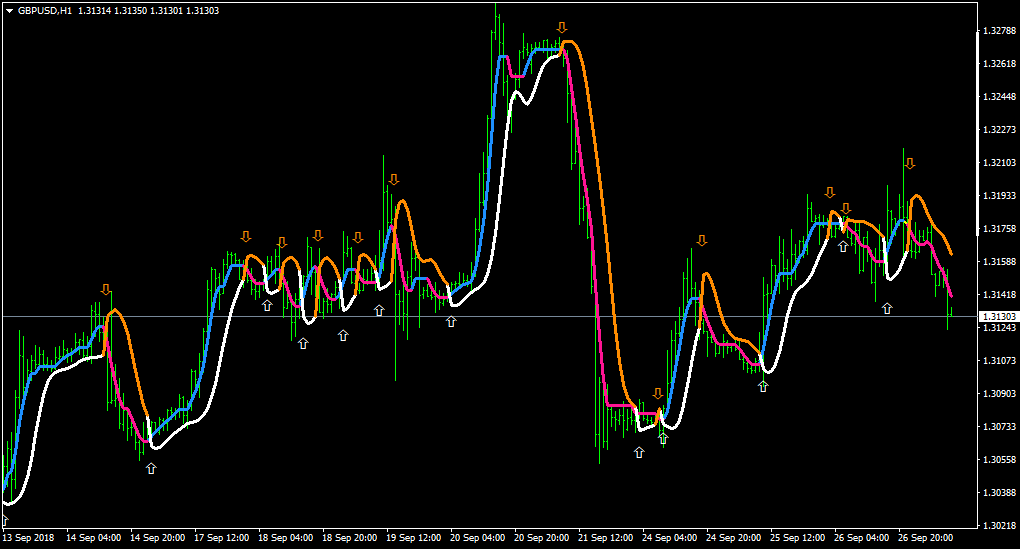Click the 1.31301 low value in header

166,11
